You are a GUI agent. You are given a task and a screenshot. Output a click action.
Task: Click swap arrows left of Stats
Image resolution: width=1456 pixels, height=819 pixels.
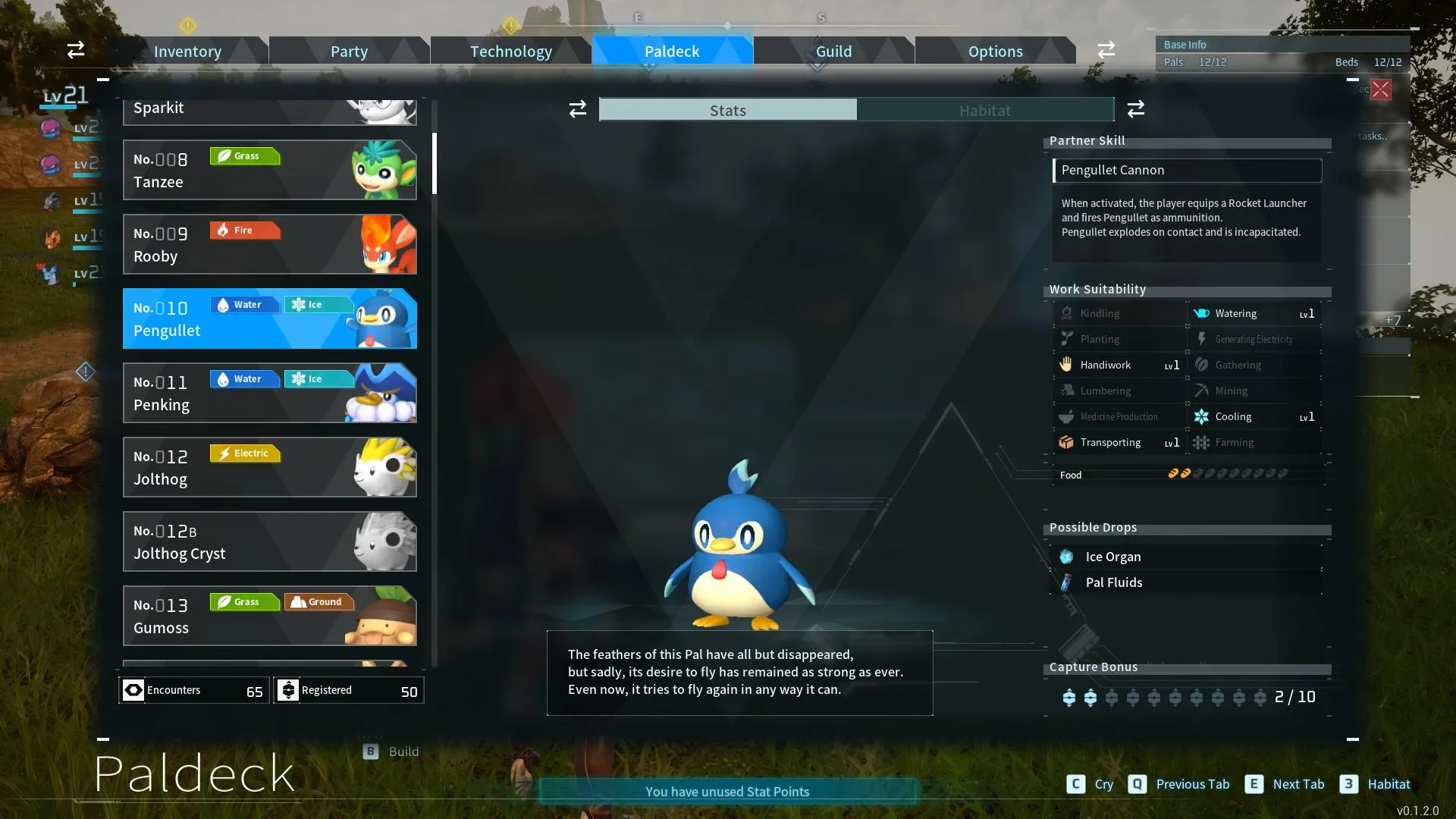click(x=578, y=109)
